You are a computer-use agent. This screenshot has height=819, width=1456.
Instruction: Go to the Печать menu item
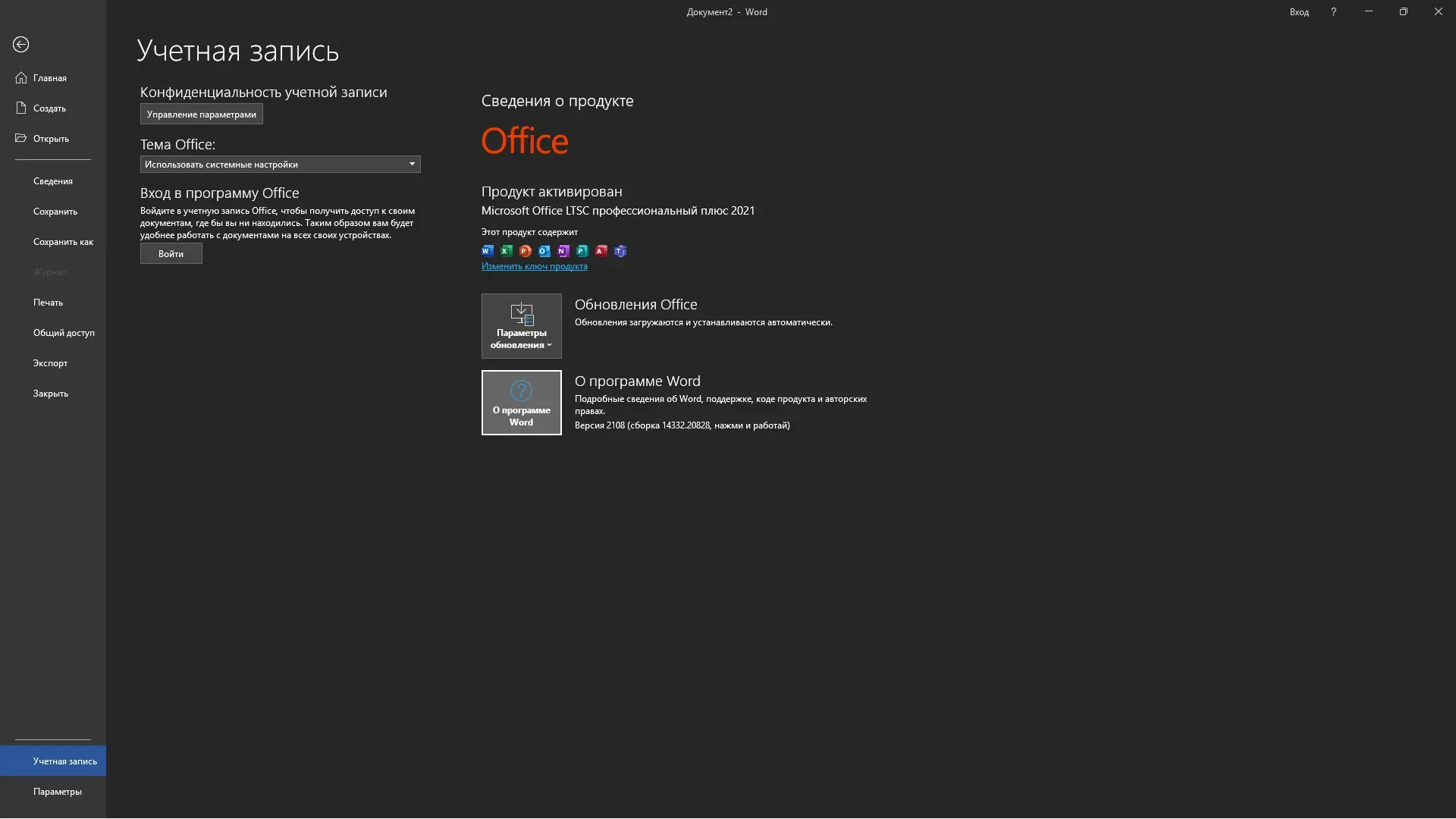[48, 303]
